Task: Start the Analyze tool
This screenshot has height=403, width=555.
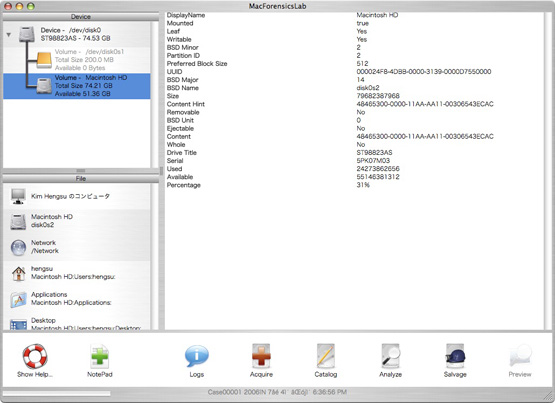Action: [x=390, y=356]
